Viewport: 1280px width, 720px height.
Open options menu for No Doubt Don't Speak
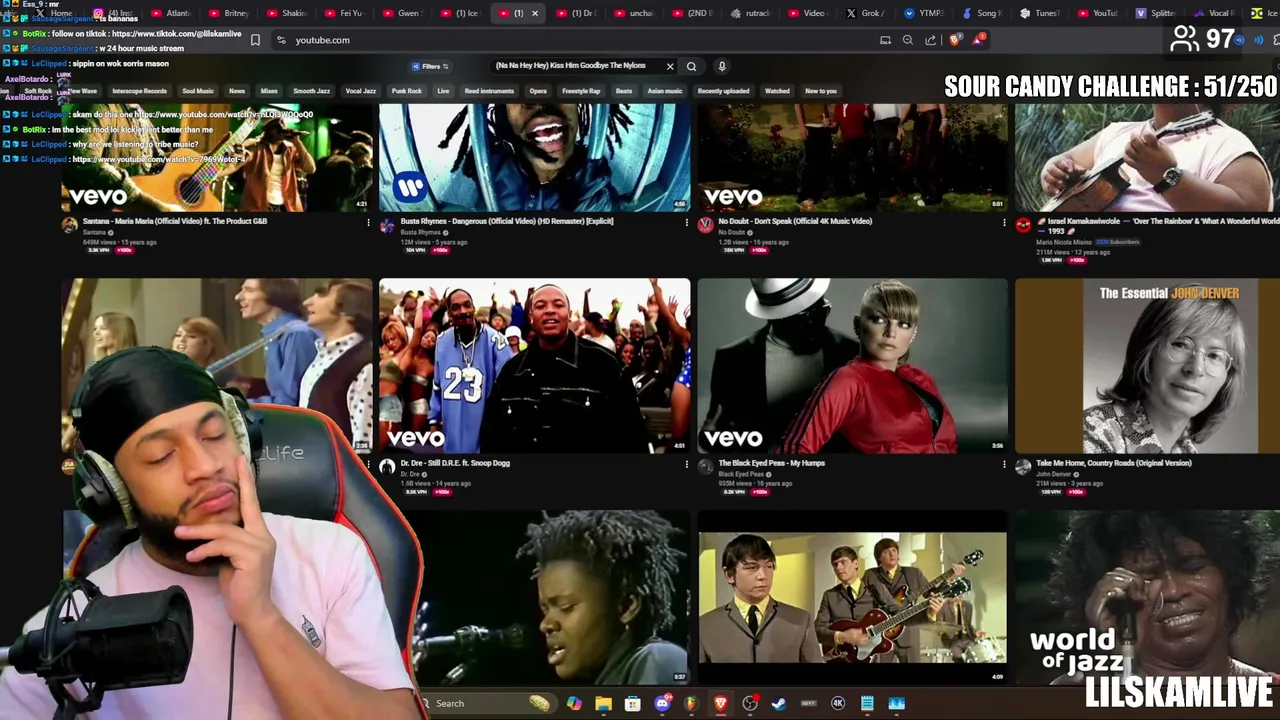[x=1004, y=223]
